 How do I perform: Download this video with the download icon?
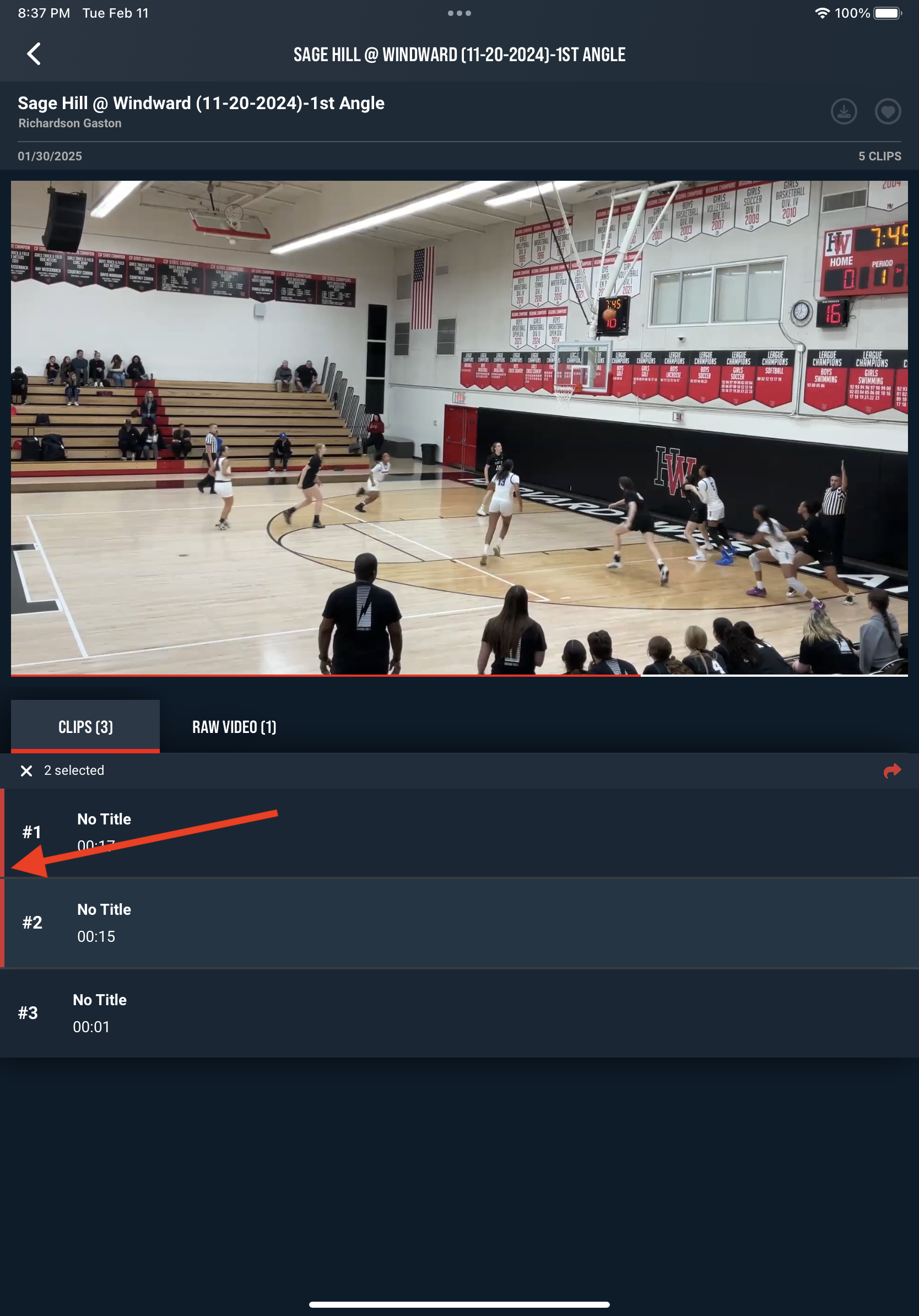[x=844, y=111]
